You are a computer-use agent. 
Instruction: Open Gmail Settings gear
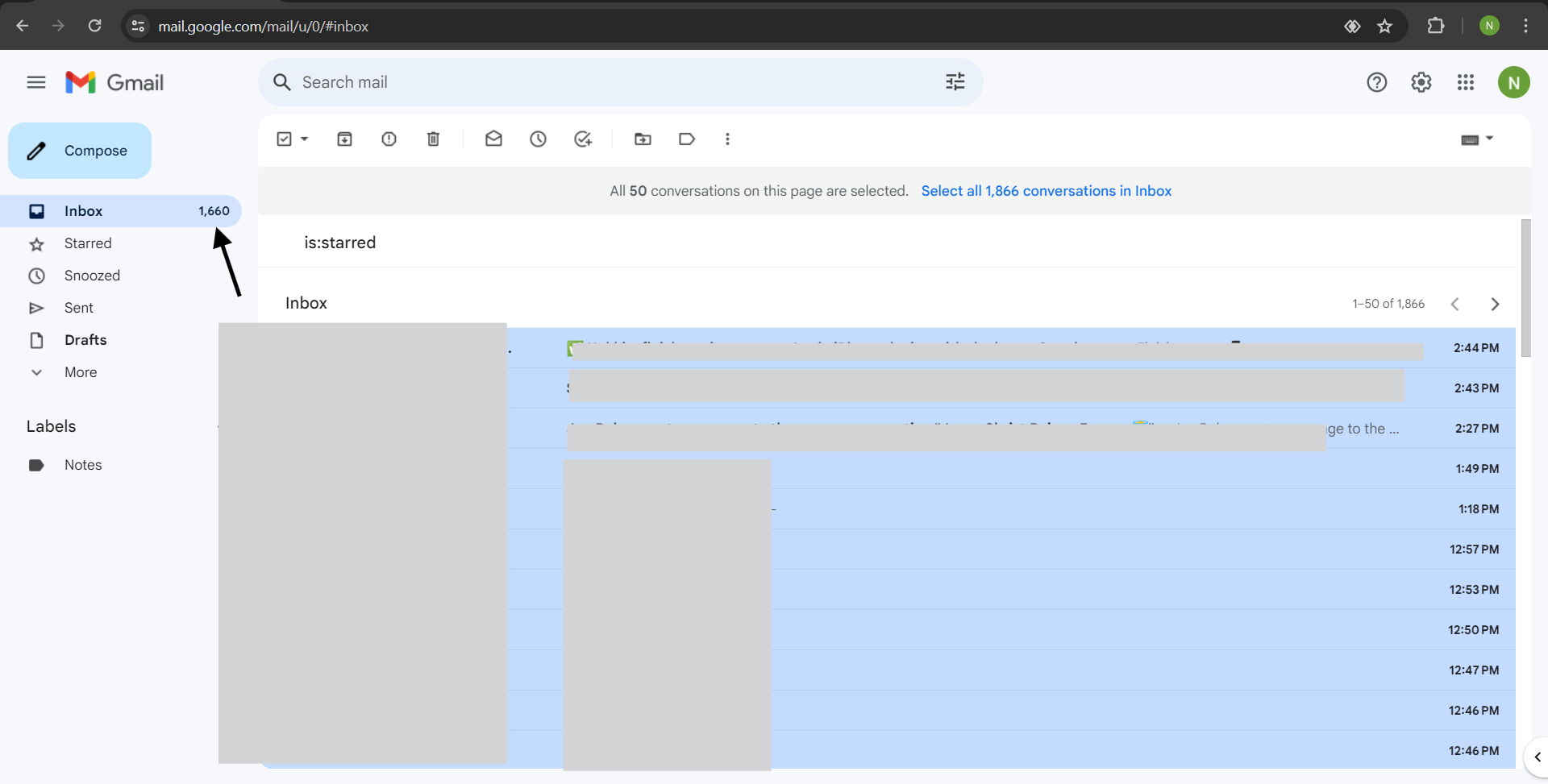click(x=1421, y=82)
